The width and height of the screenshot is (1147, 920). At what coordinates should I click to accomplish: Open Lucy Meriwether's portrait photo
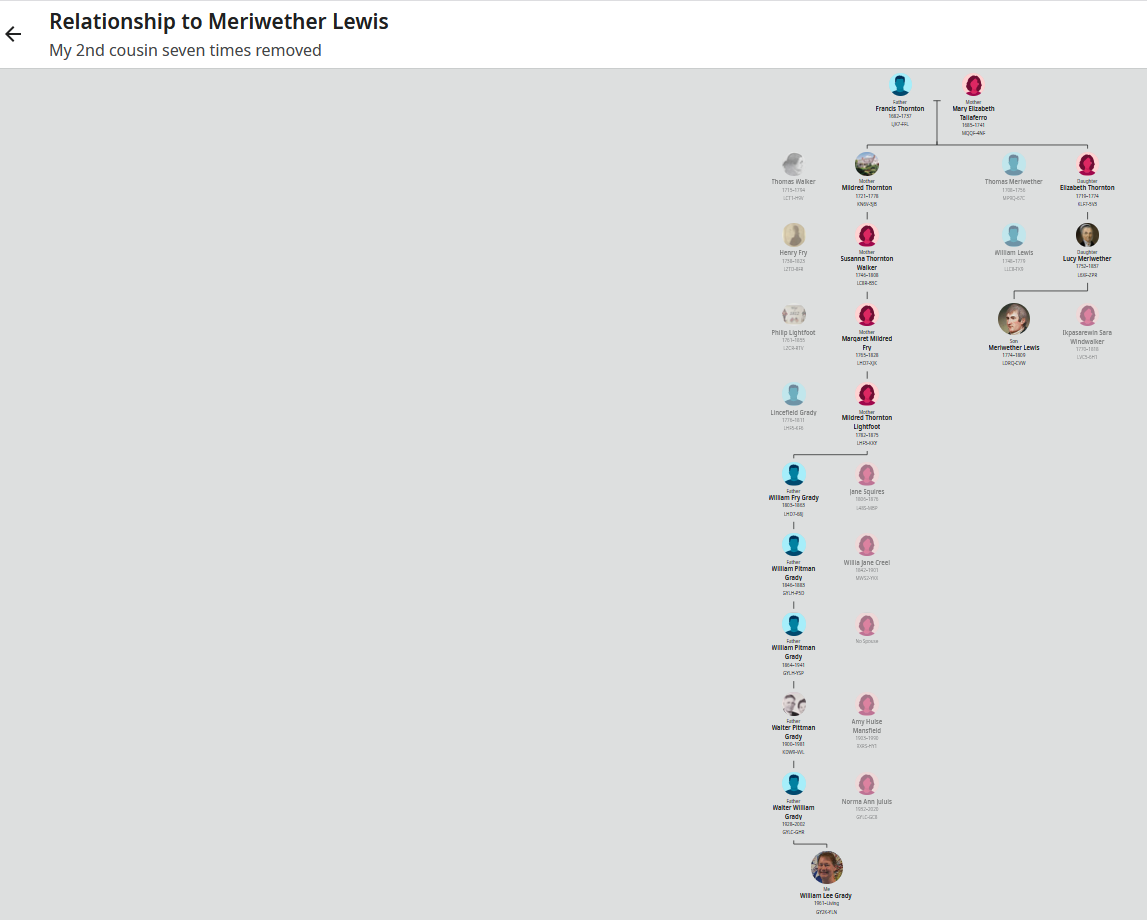click(1087, 235)
